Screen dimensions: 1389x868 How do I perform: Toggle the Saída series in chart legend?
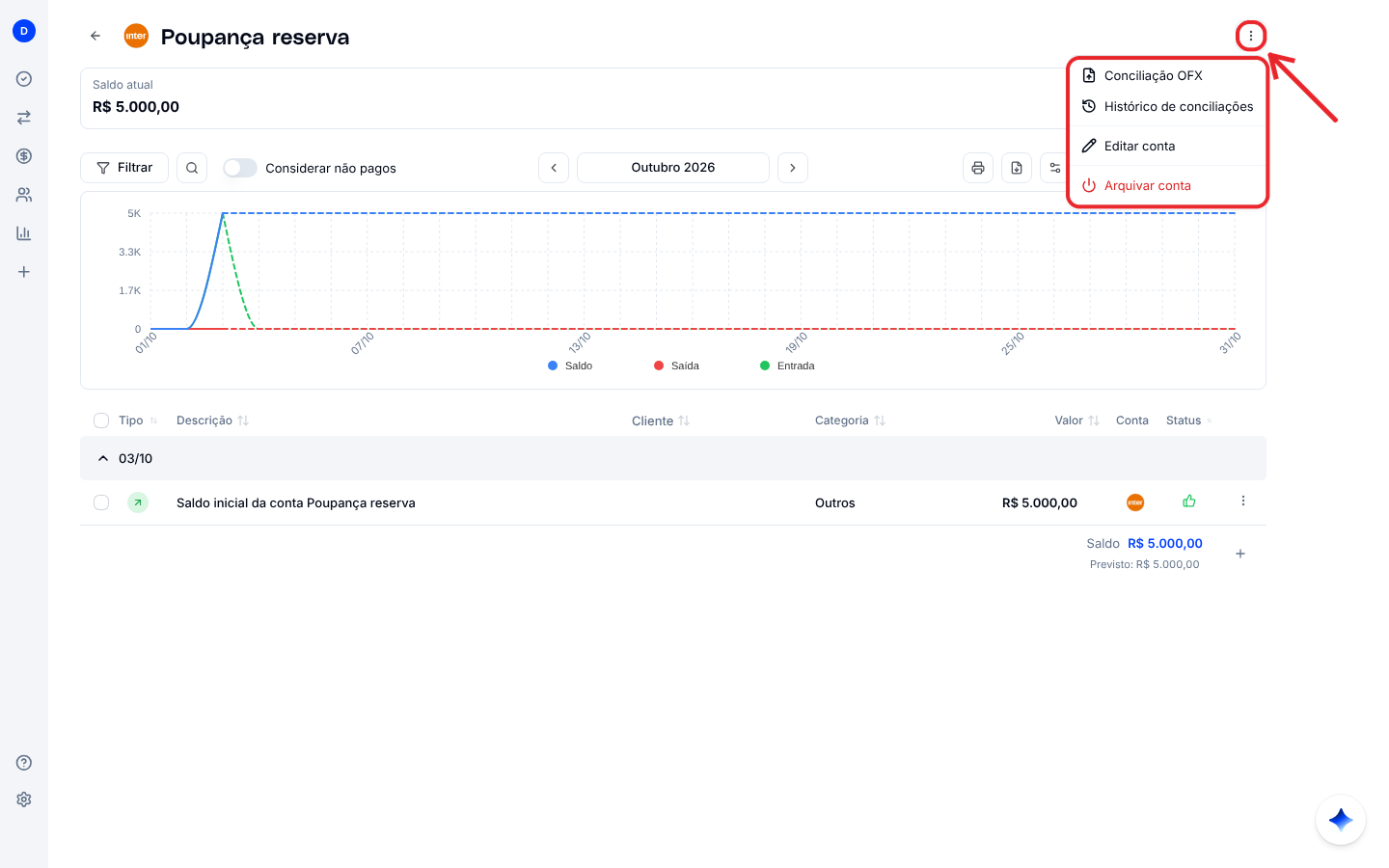(676, 366)
